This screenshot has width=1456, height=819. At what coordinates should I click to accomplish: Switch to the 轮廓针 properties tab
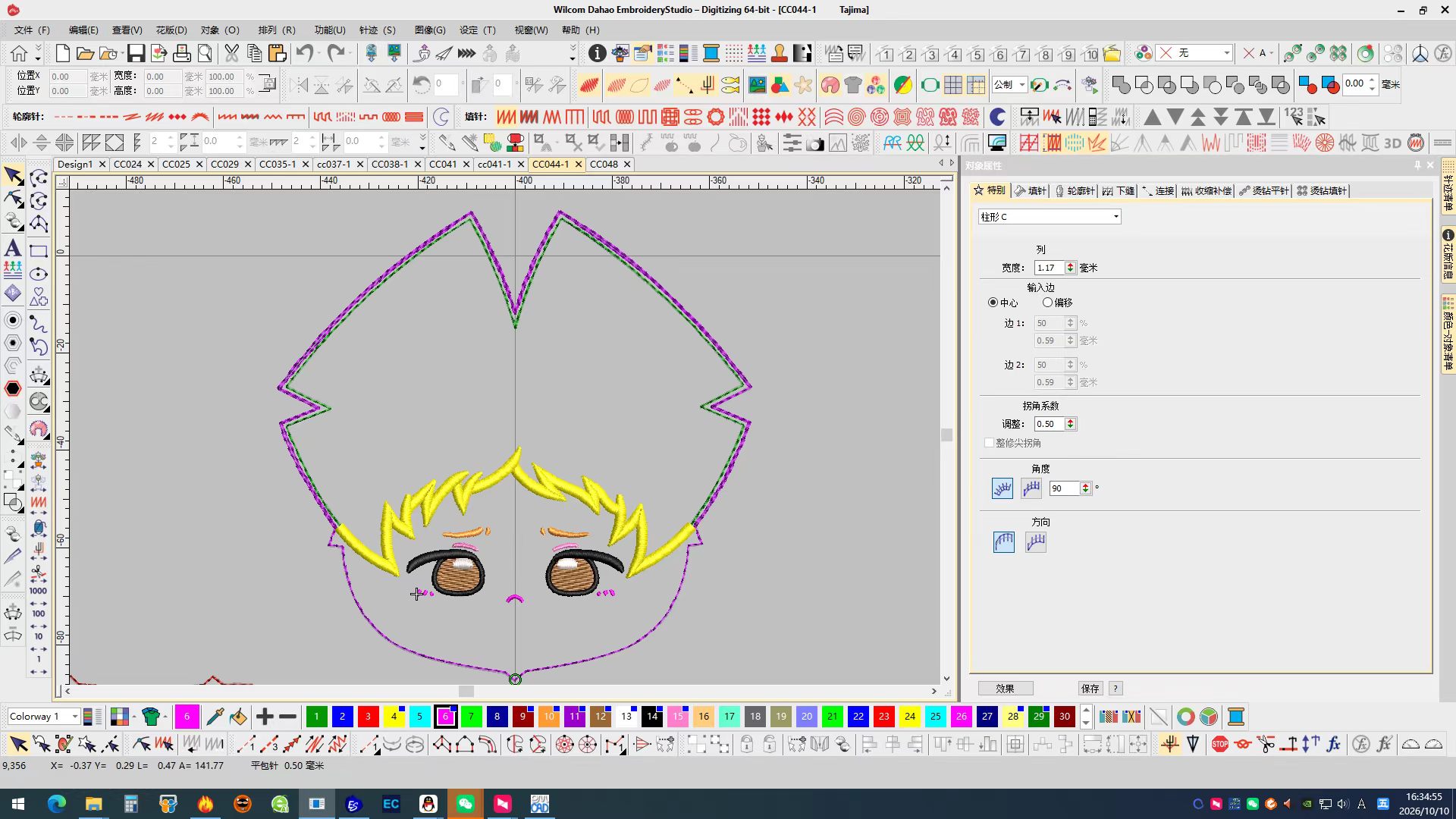coord(1075,190)
